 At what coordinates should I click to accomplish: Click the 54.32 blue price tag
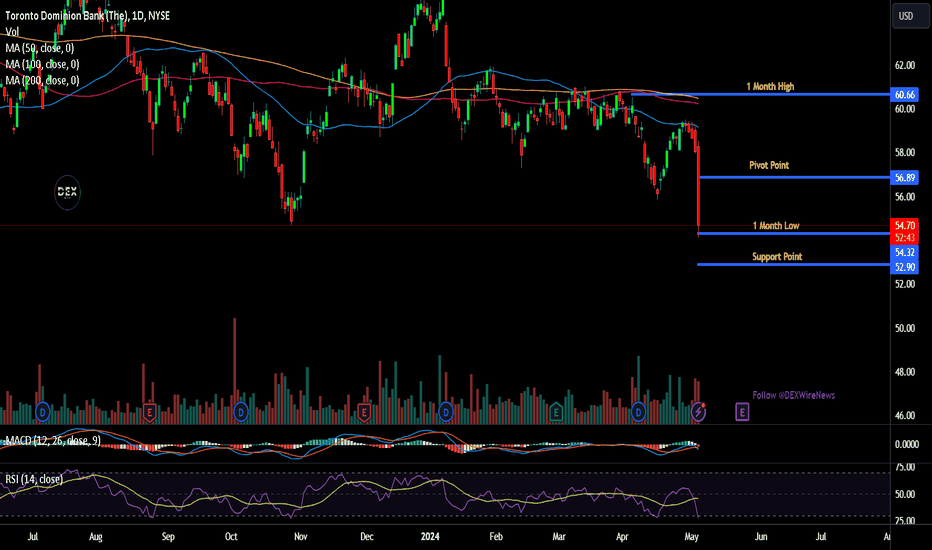pyautogui.click(x=905, y=253)
